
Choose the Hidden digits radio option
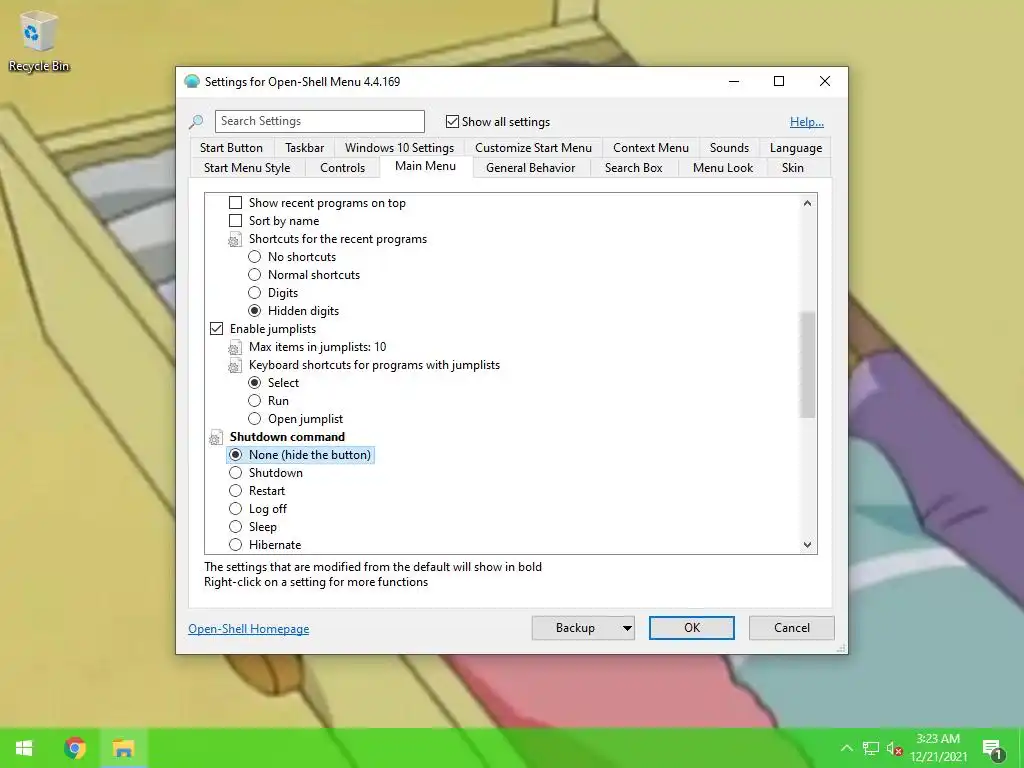pyautogui.click(x=255, y=311)
